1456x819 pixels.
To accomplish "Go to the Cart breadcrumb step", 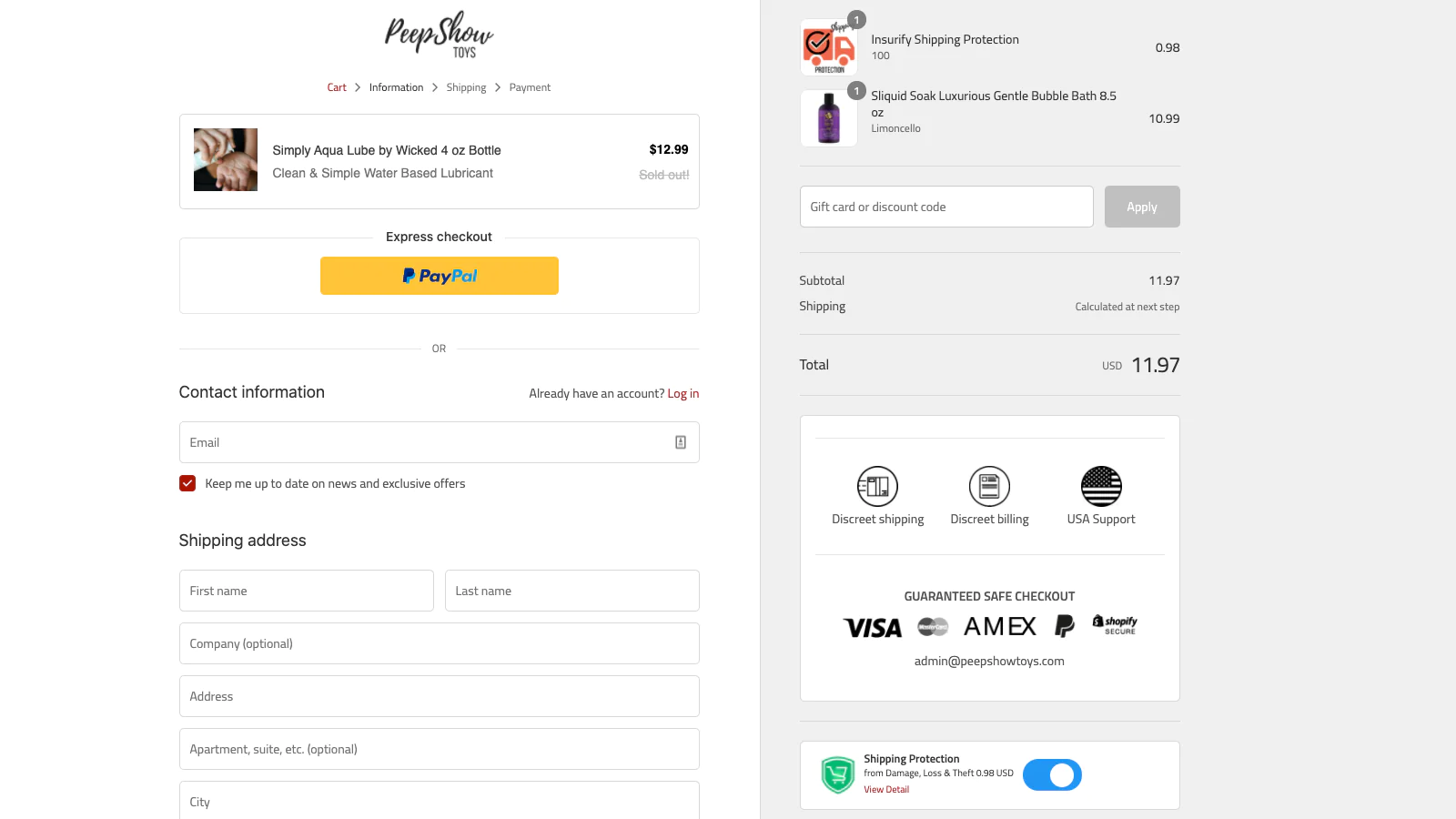I will point(337,87).
